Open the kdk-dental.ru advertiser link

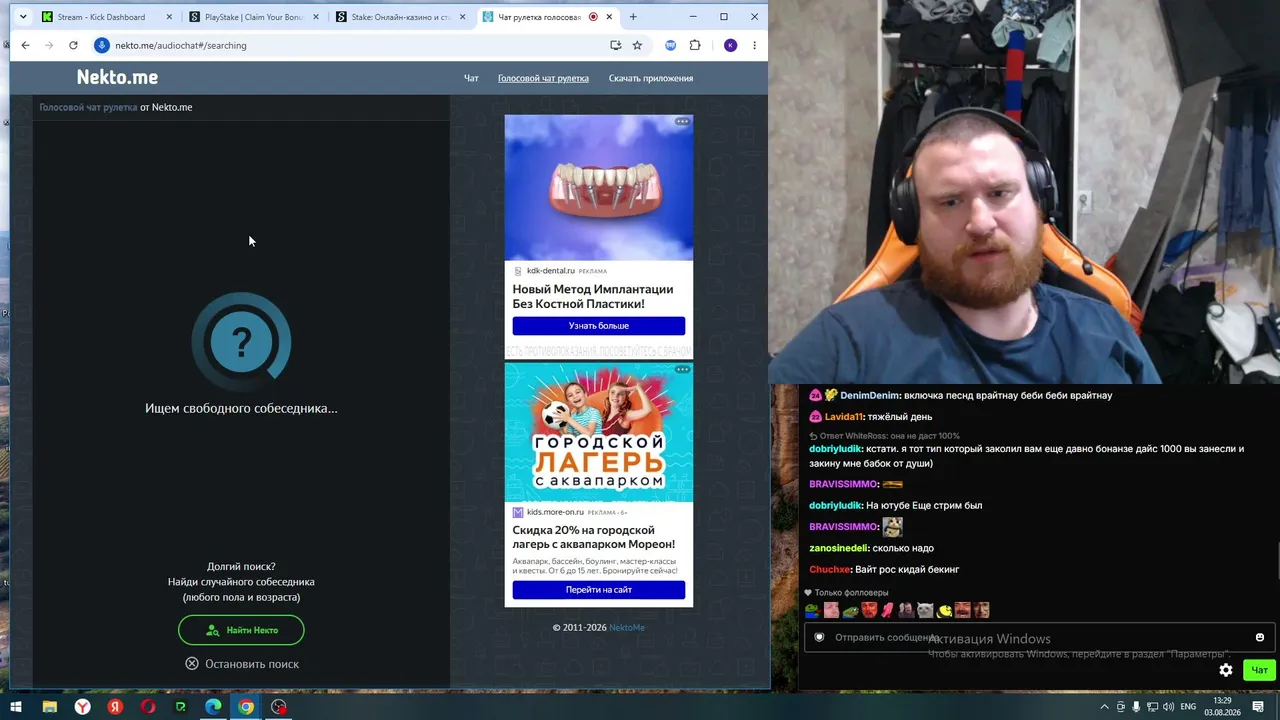tap(551, 271)
